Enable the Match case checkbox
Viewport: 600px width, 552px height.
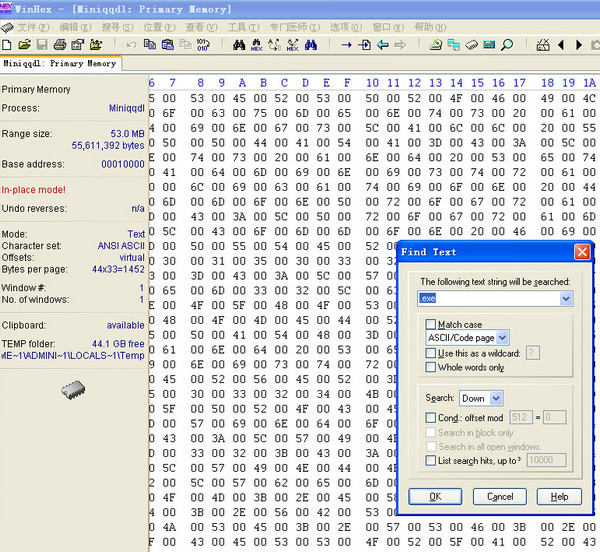pyautogui.click(x=430, y=325)
